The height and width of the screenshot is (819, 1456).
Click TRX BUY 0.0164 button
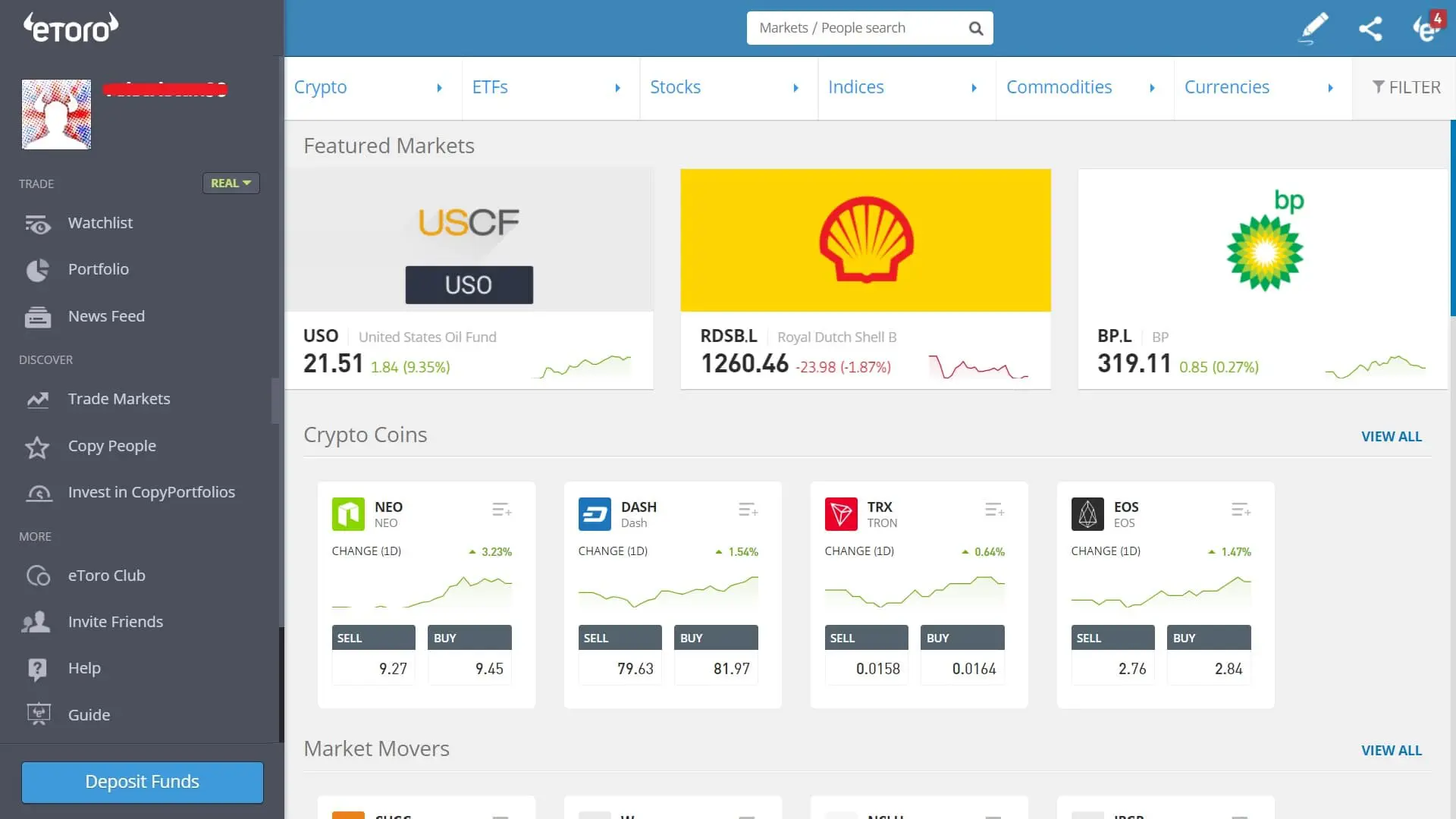pos(963,655)
